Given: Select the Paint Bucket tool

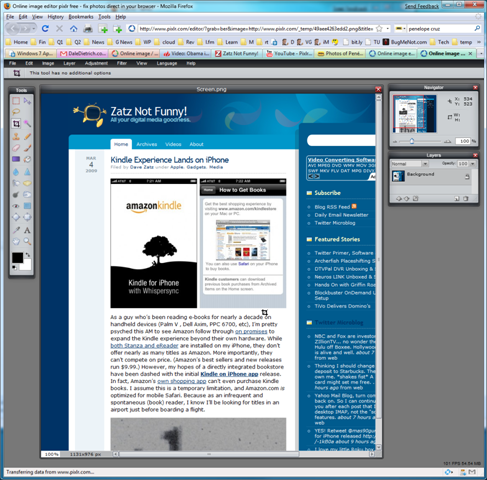Looking at the screenshot, I should coord(27,159).
